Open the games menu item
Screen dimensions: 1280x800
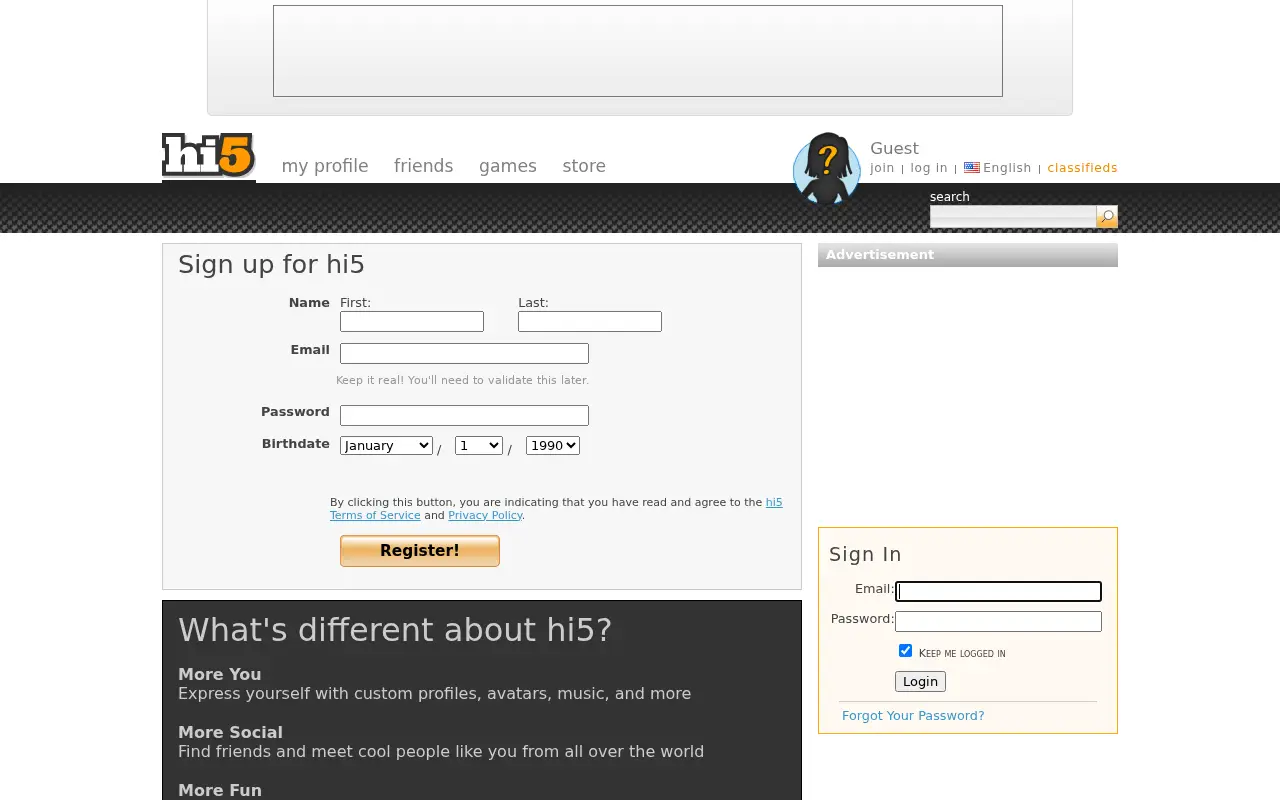coord(508,166)
